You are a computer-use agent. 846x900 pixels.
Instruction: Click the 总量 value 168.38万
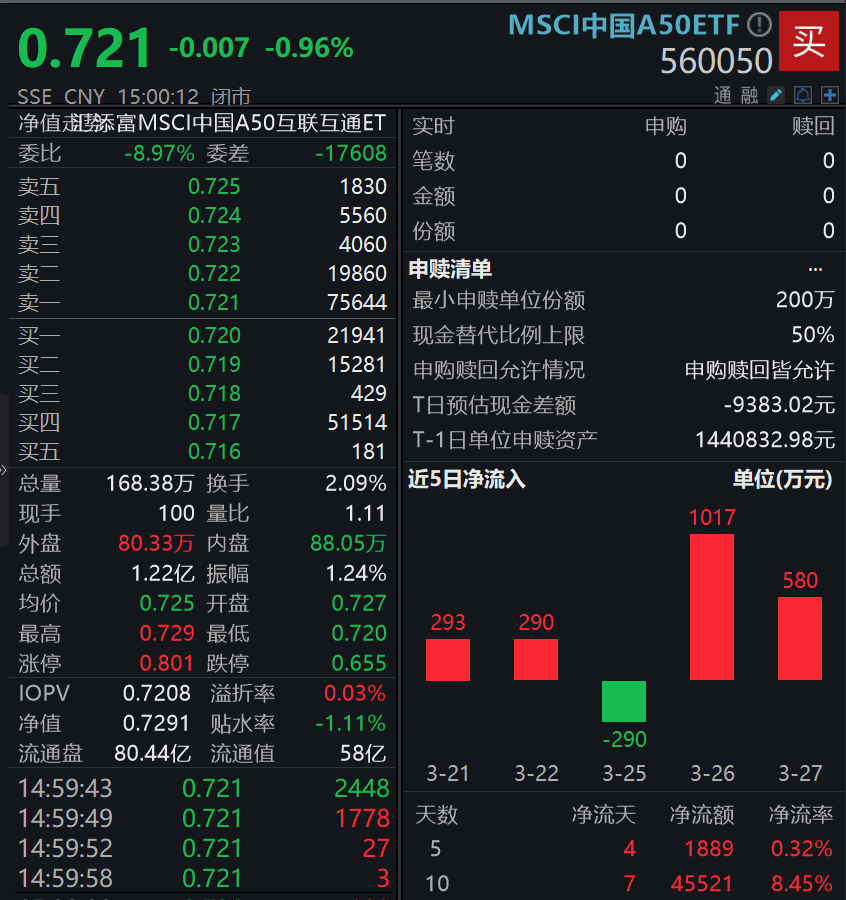coord(150,483)
